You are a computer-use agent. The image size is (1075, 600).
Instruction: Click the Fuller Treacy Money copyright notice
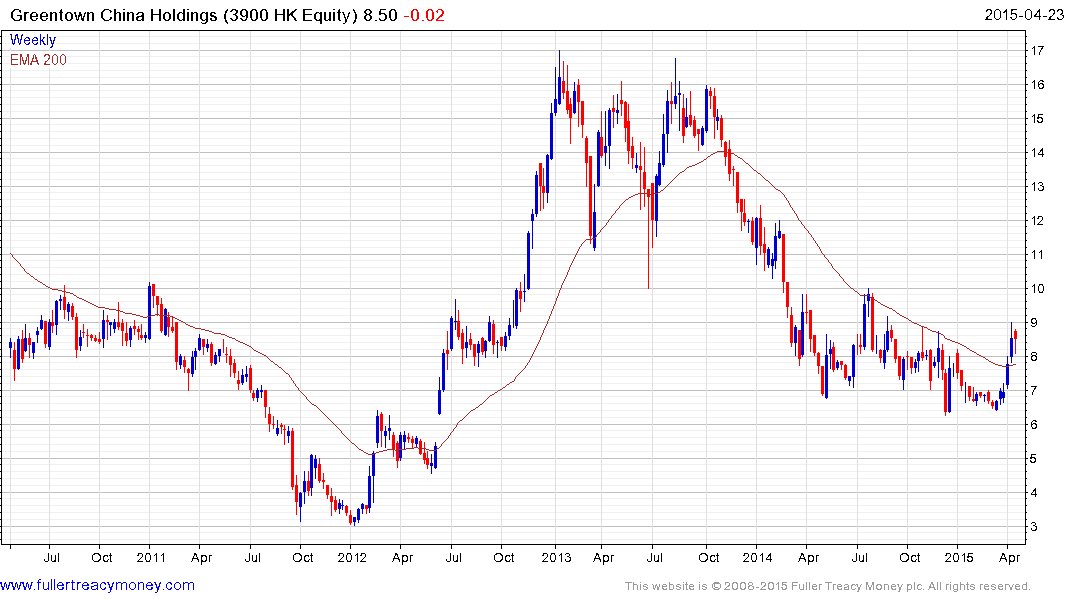point(827,586)
